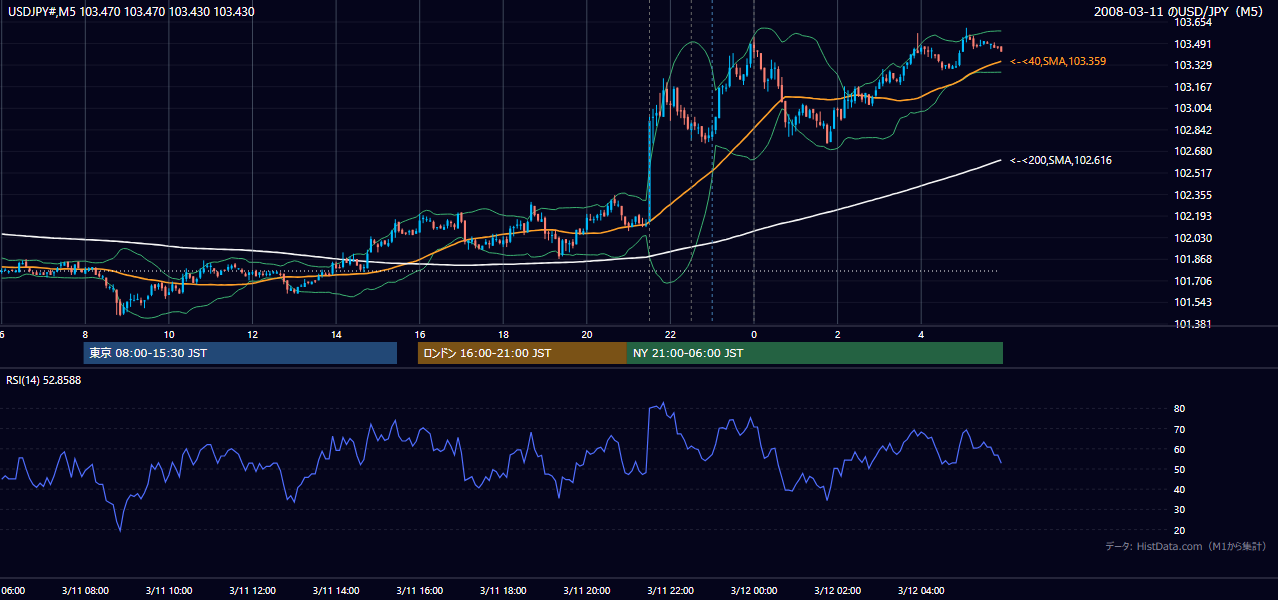Click the 200 SMA 102.616 label
This screenshot has height=600, width=1278.
tap(1061, 160)
